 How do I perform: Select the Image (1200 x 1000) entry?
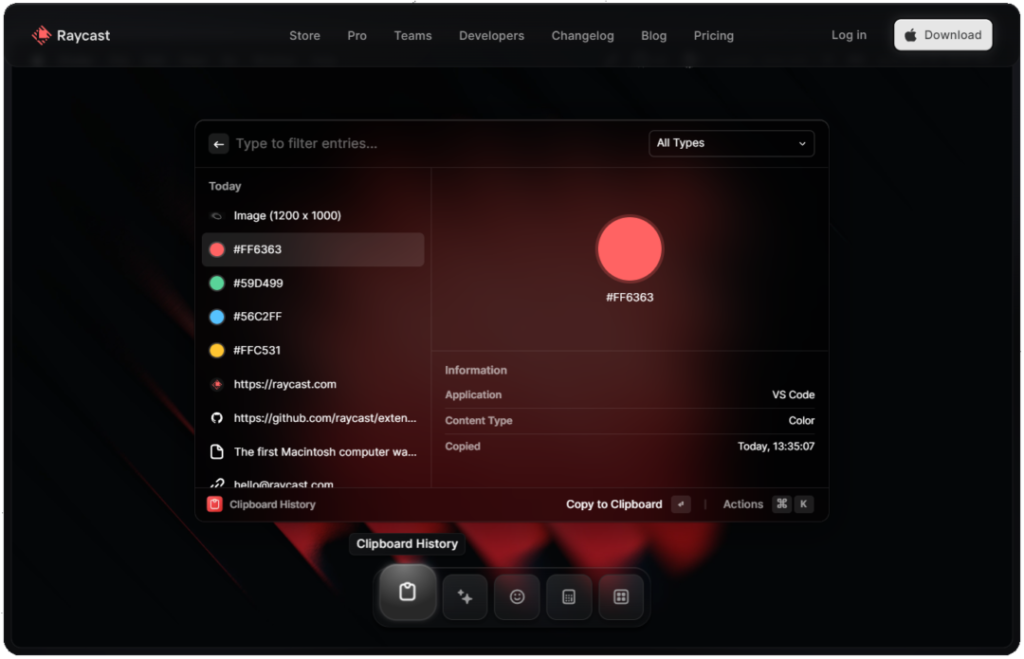[313, 216]
